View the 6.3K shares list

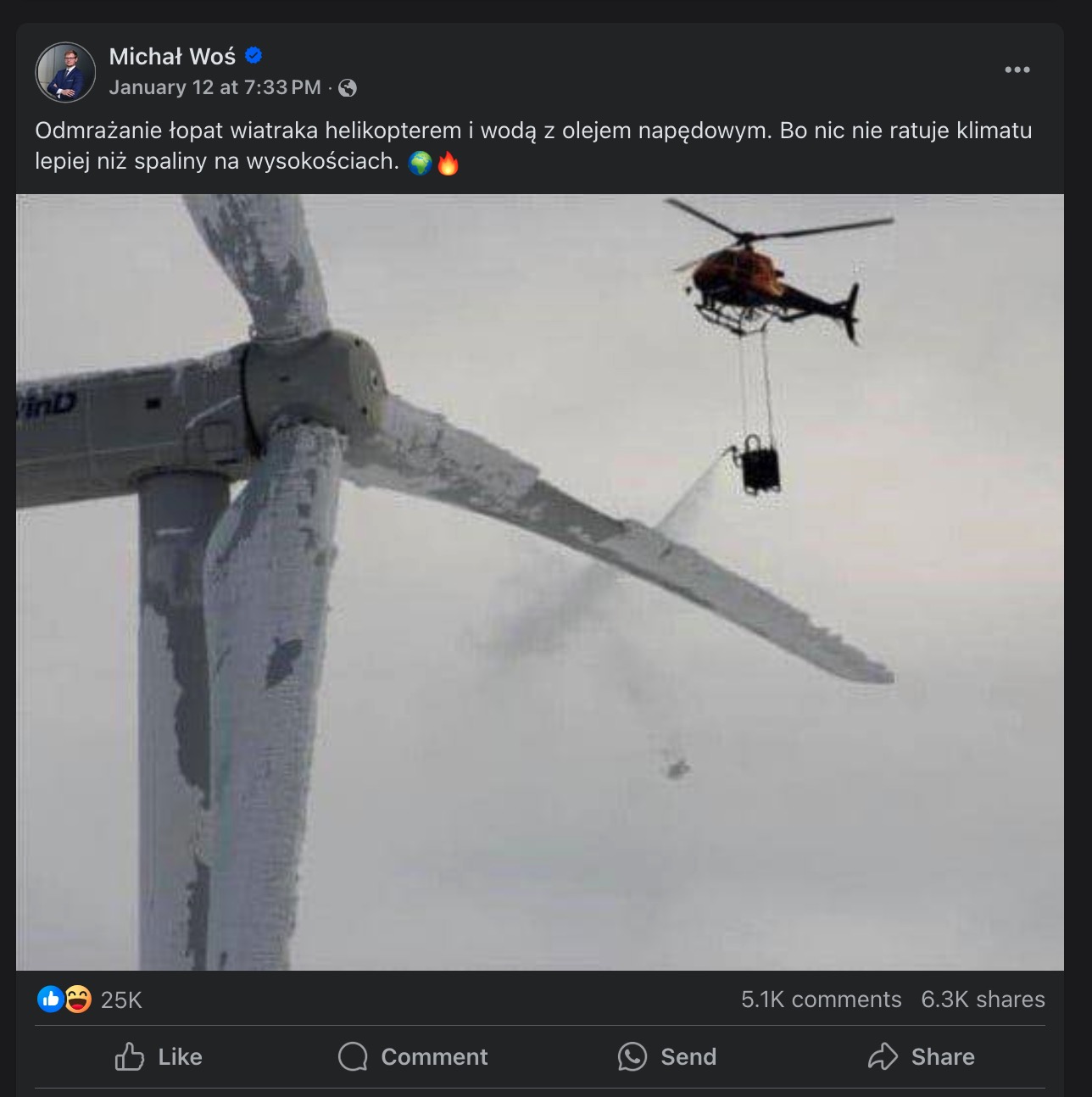point(983,1000)
